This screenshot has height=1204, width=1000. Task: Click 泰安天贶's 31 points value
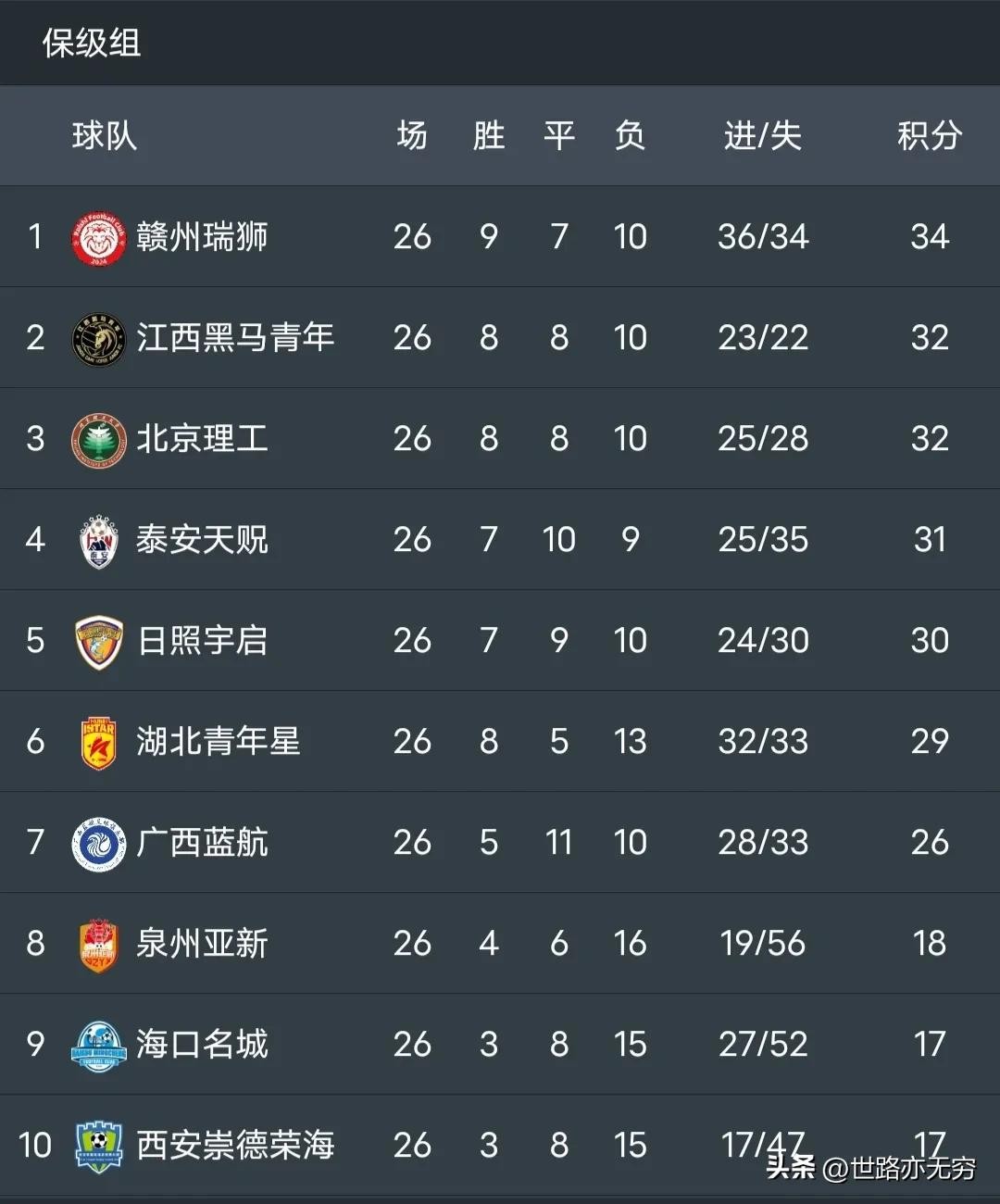[929, 540]
